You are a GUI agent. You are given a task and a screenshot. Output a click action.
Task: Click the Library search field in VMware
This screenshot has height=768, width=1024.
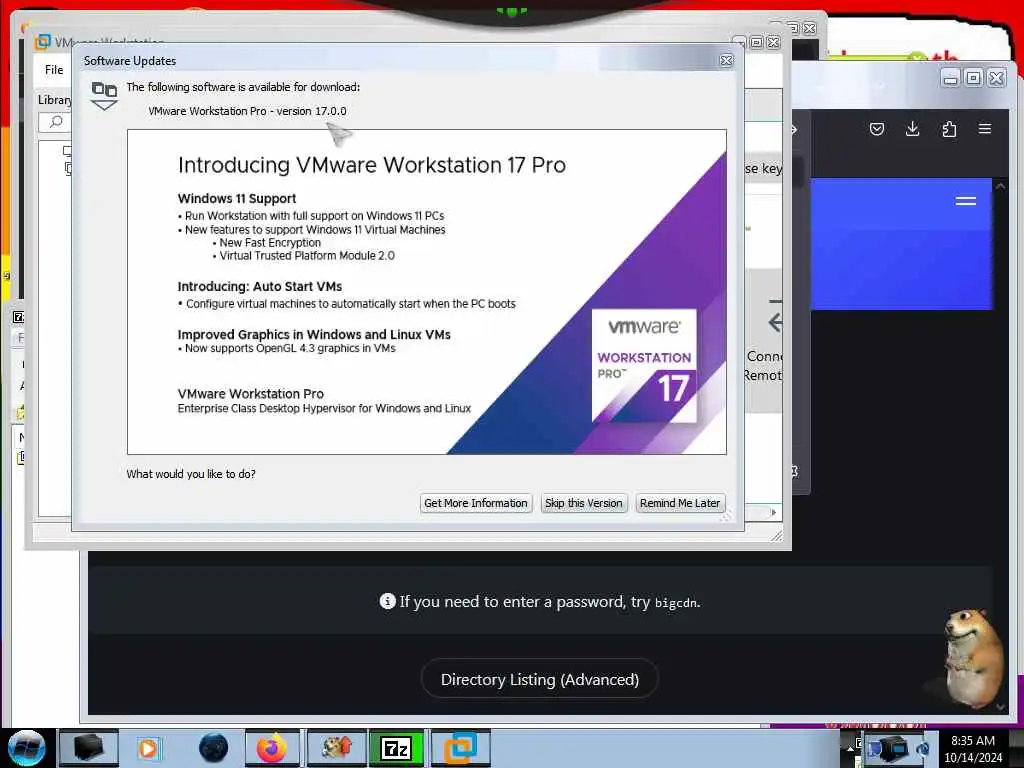(55, 122)
